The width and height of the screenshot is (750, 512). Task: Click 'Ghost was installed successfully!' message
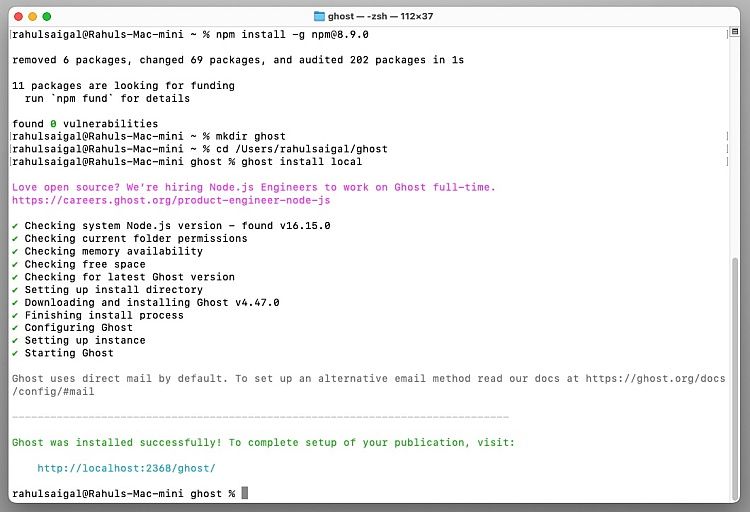point(117,443)
